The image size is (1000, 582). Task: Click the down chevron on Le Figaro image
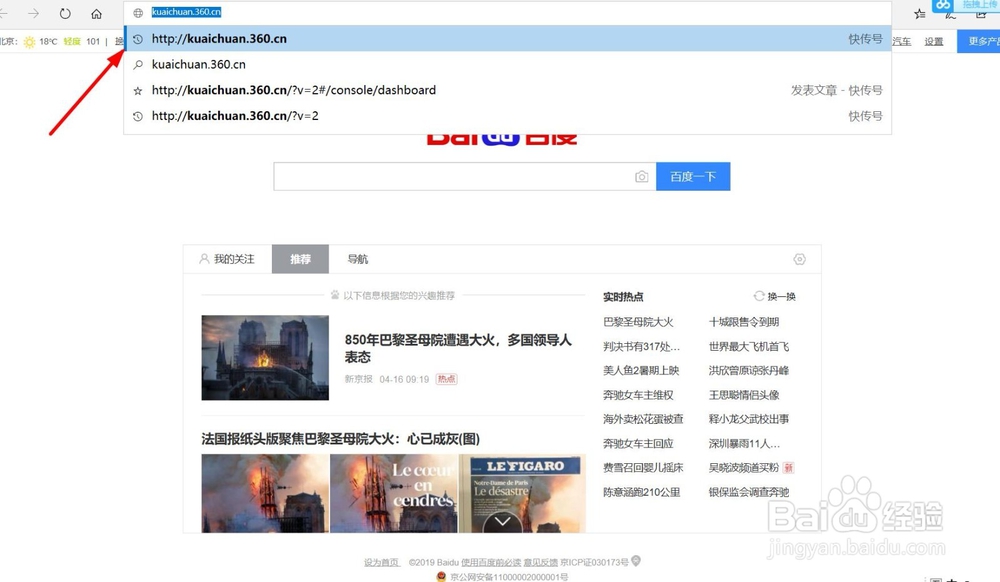click(x=503, y=521)
